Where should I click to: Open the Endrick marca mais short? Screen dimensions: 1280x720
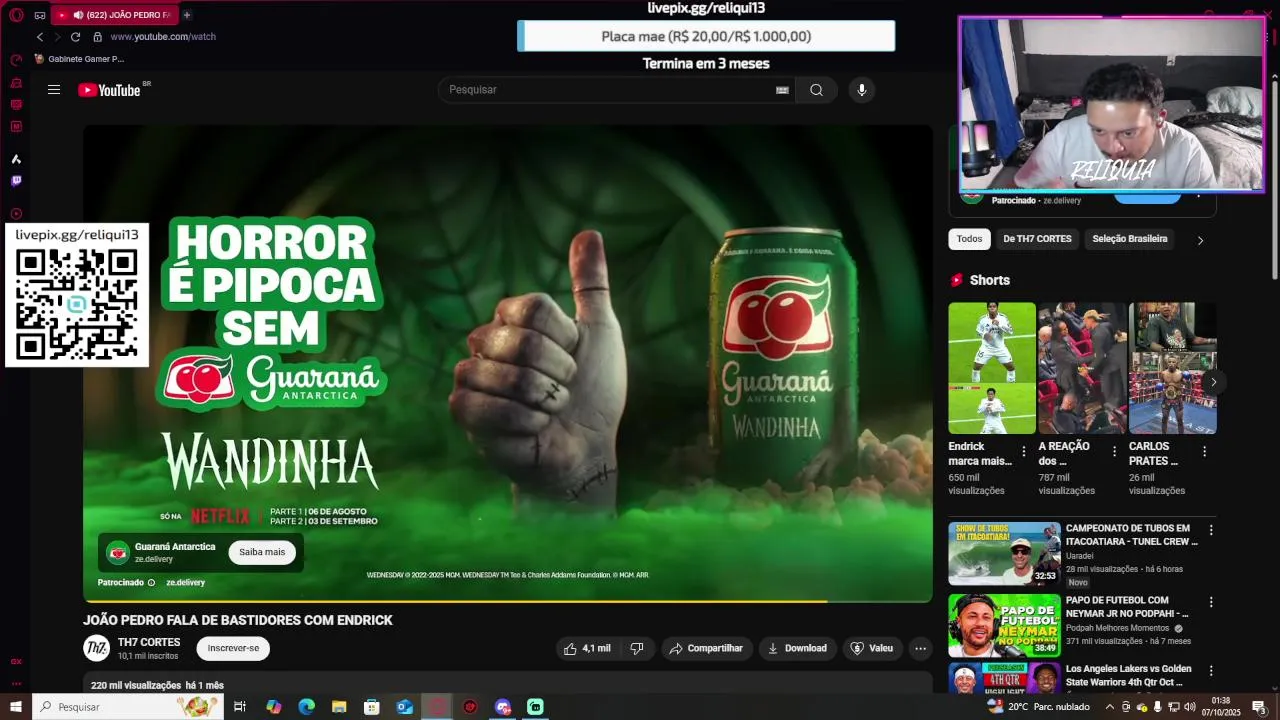(992, 368)
